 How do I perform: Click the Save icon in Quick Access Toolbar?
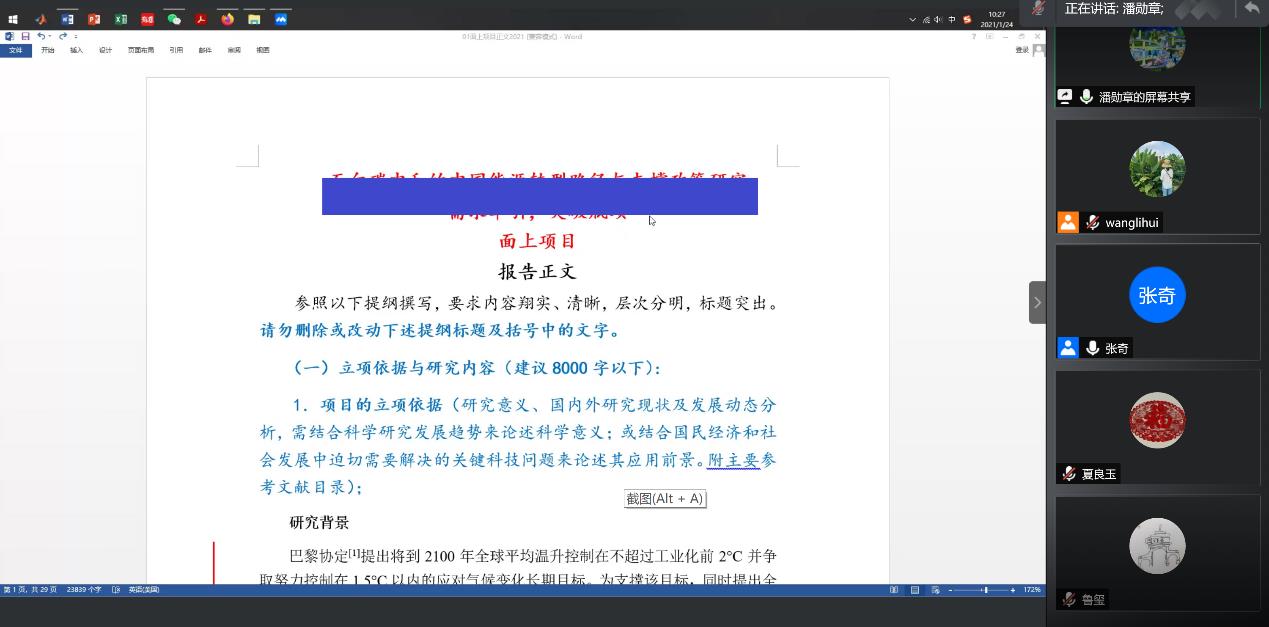(x=25, y=36)
